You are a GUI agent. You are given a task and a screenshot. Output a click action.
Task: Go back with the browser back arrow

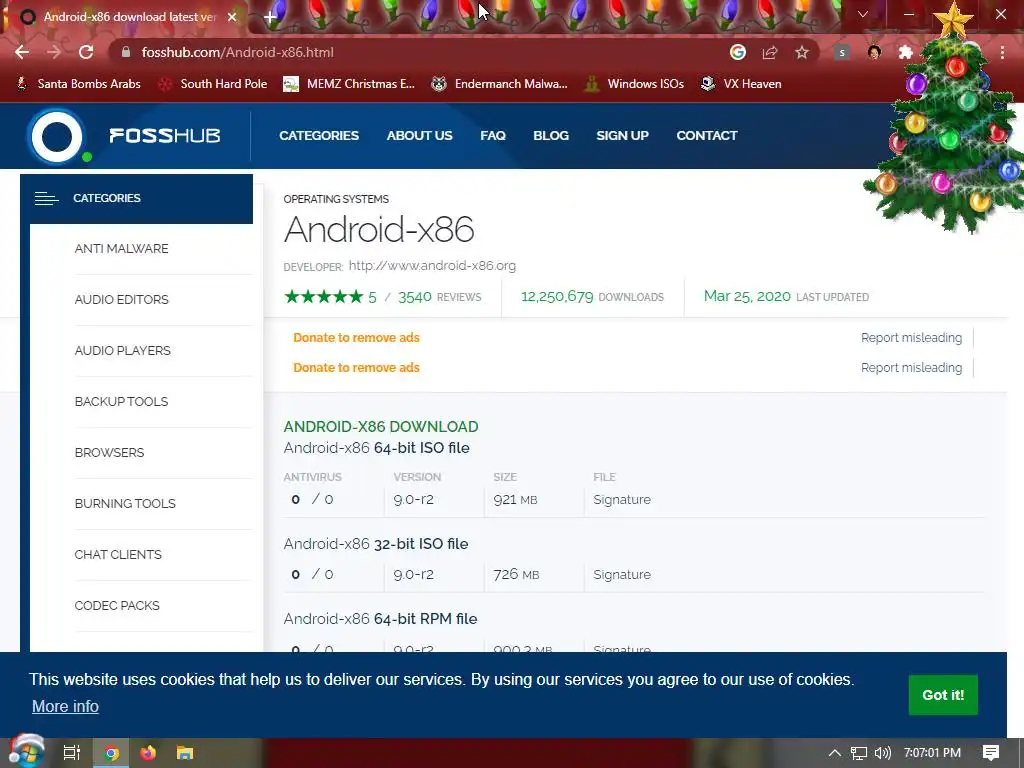pos(22,52)
